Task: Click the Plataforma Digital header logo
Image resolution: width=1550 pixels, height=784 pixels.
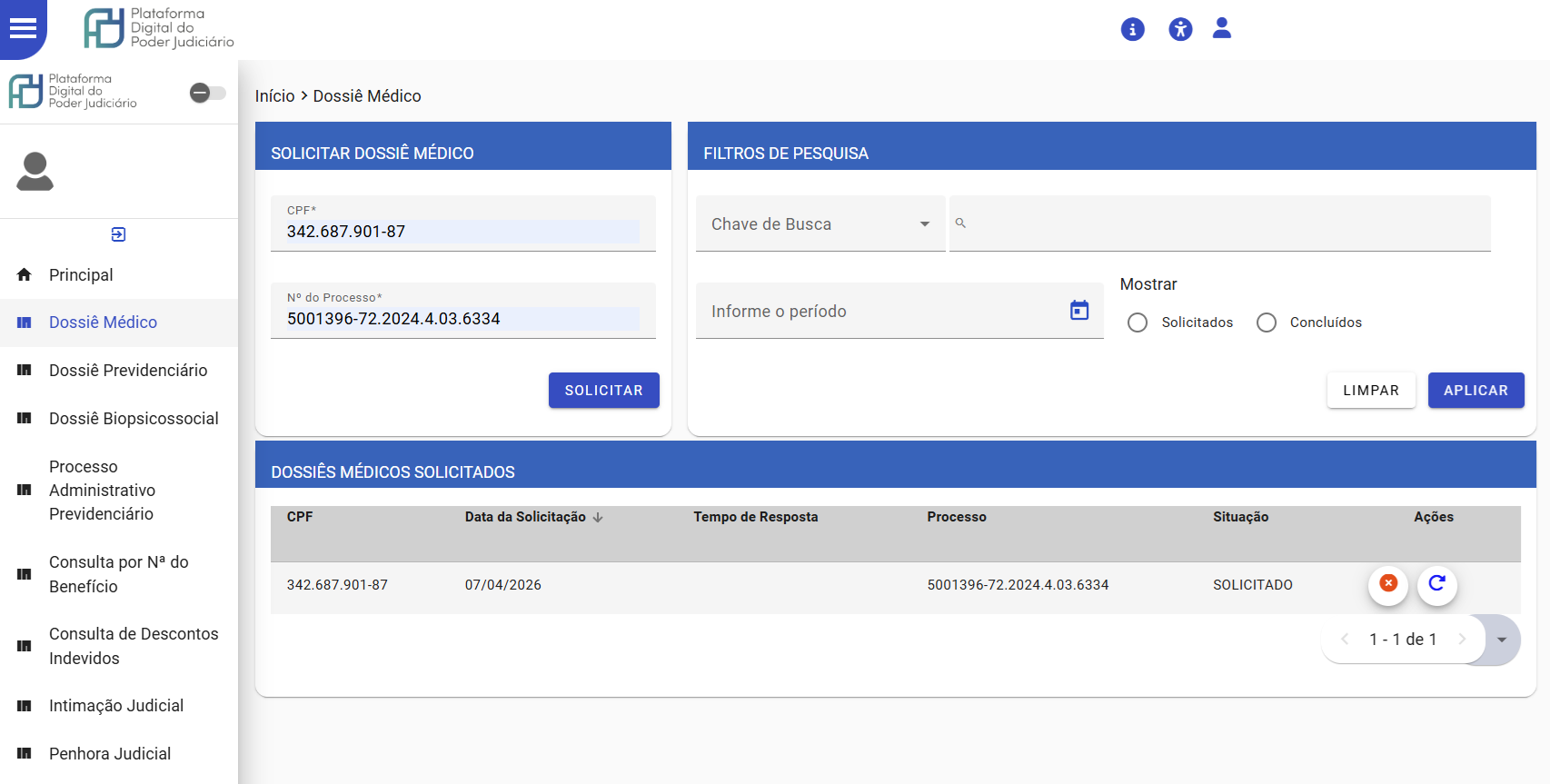Action: pyautogui.click(x=159, y=28)
